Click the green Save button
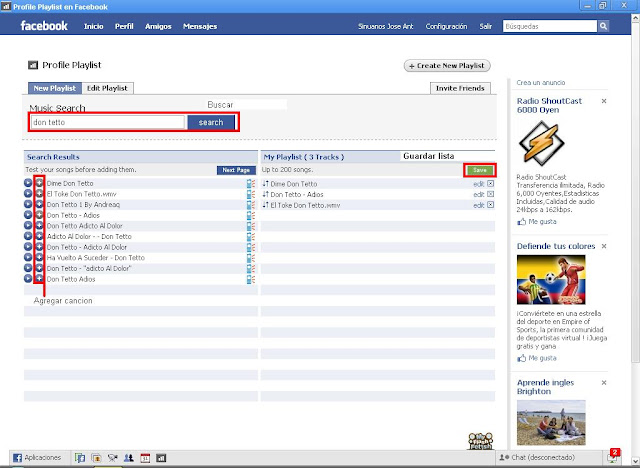The image size is (640, 468). (x=480, y=170)
